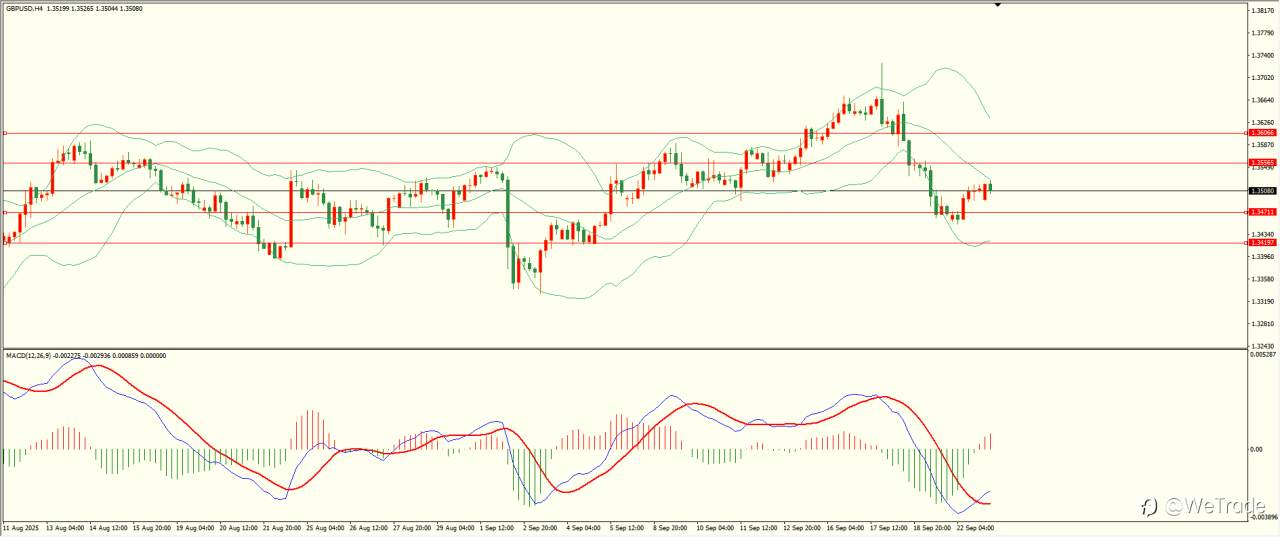Click the 2 Sep 20:00 time label
The height and width of the screenshot is (537, 1280).
coord(540,526)
